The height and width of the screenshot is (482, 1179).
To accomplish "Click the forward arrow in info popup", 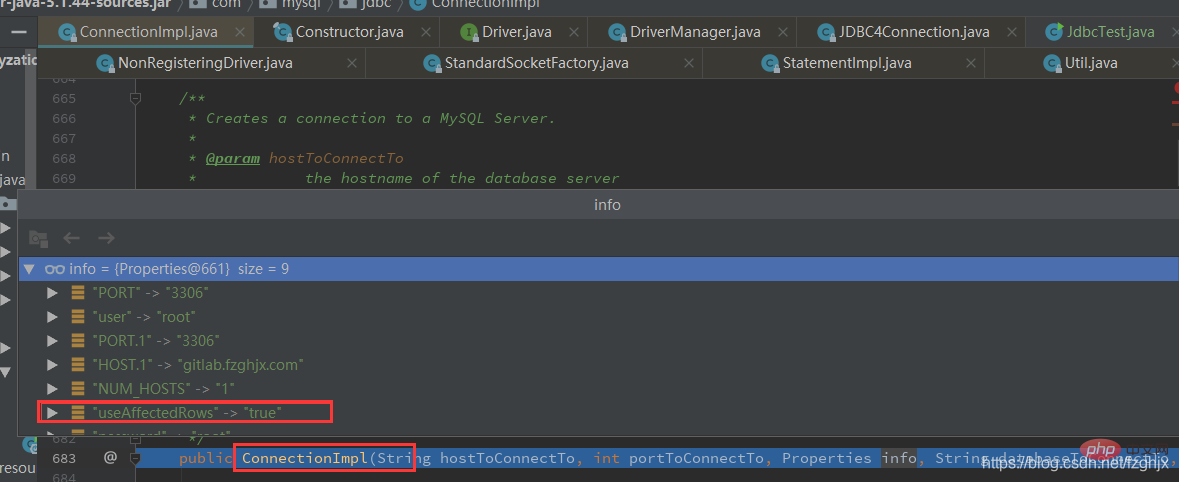I will 106,238.
